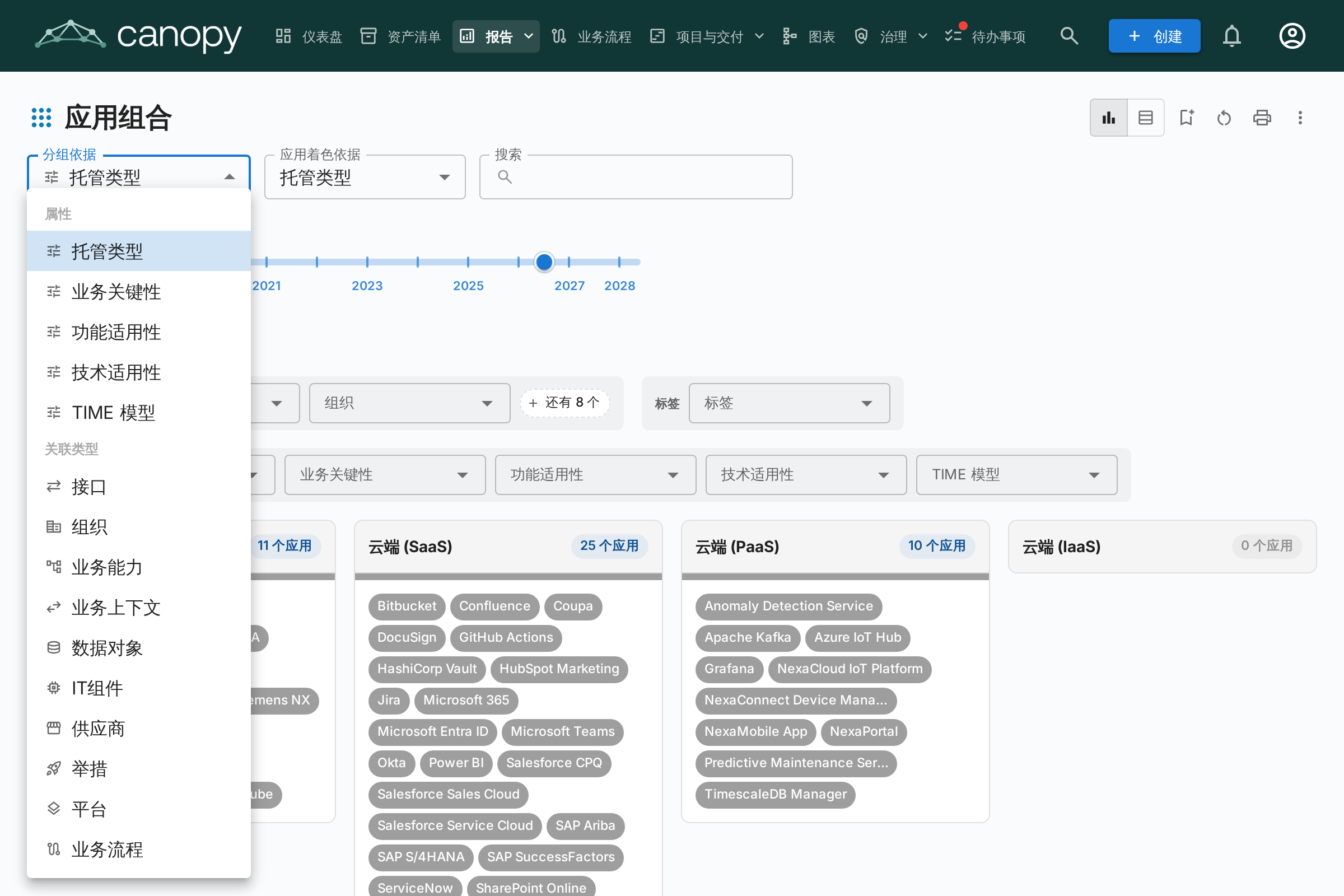1344x896 pixels.
Task: Open 仪表盘 in navigation
Action: point(309,36)
